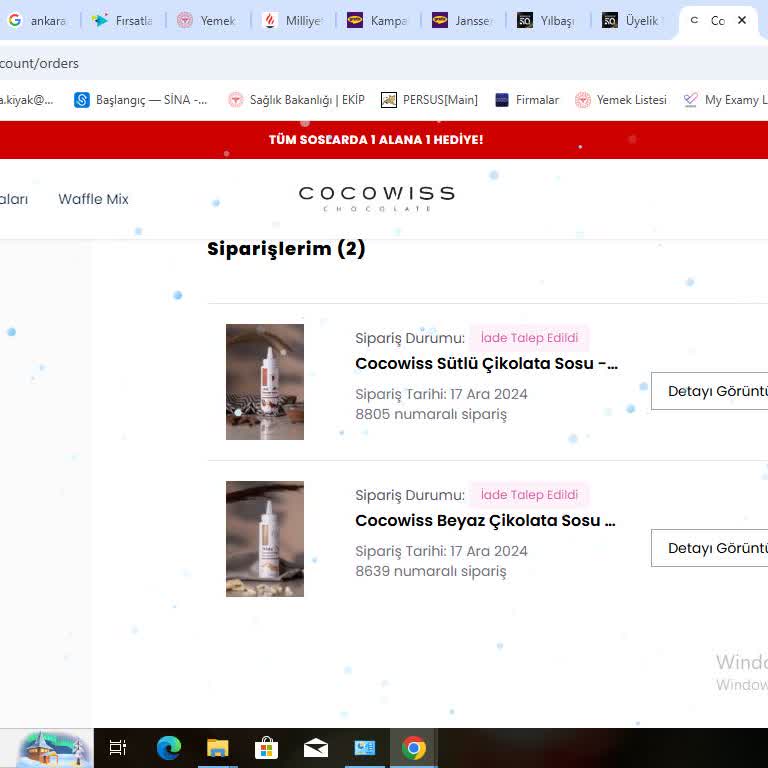
Task: Close the active Cocowiss browser tab
Action: tap(742, 20)
